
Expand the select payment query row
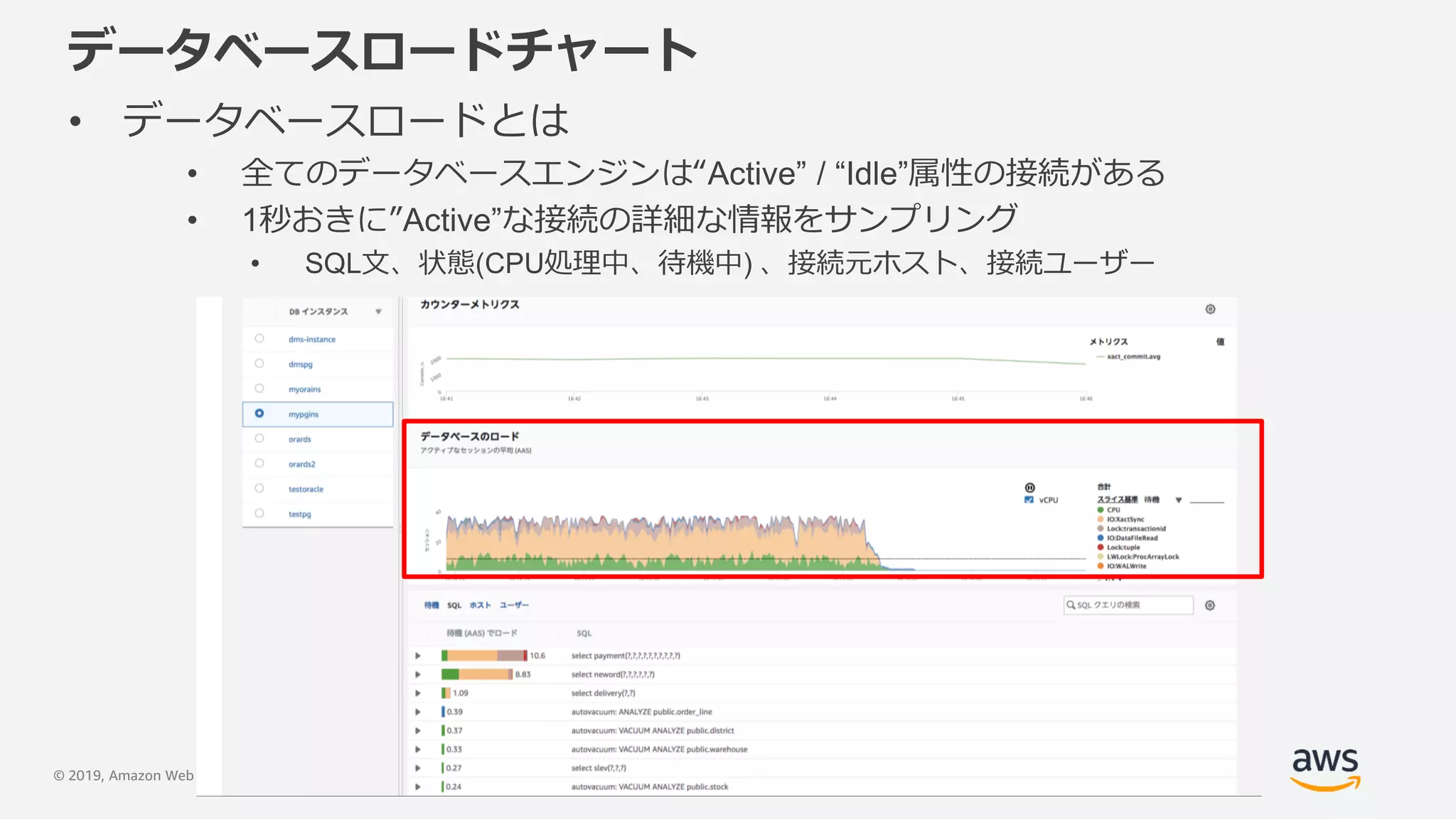click(x=418, y=655)
